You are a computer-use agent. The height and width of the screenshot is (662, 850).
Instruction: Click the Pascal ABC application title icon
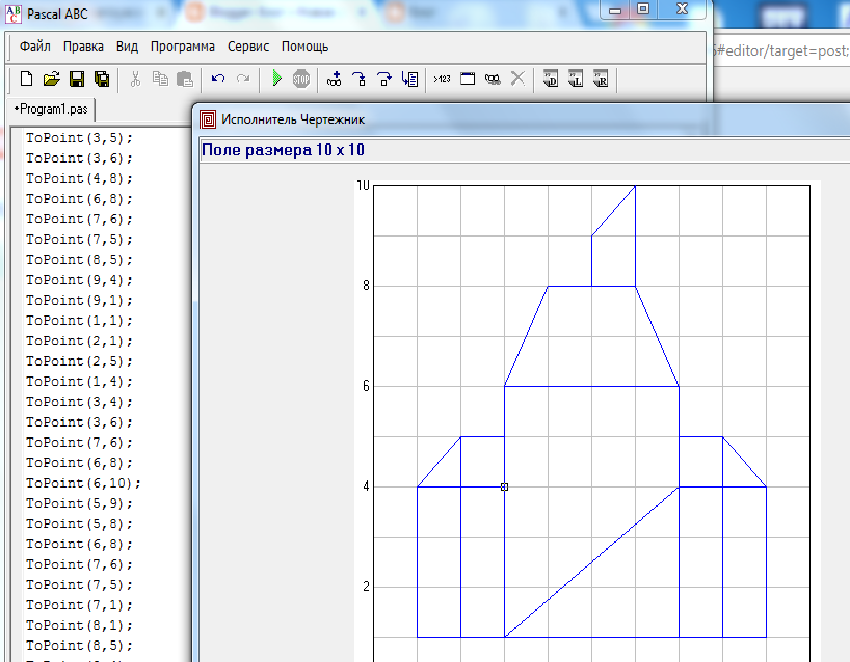point(14,14)
